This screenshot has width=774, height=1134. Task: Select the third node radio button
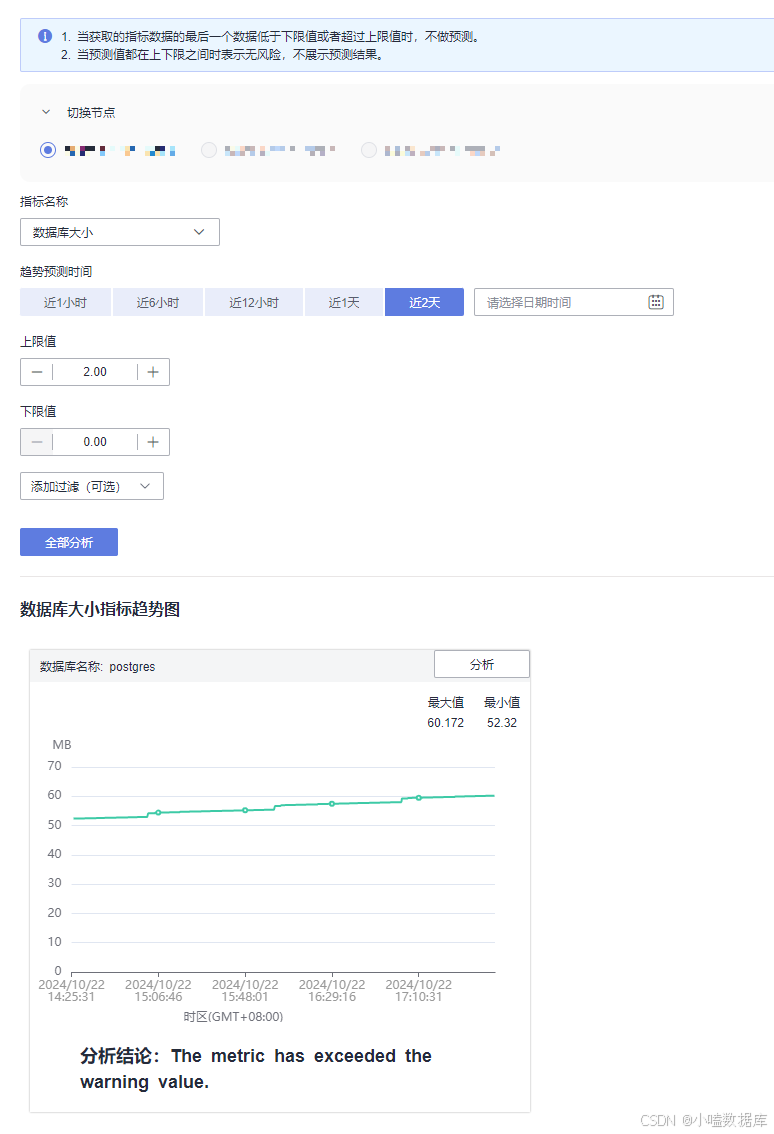369,150
